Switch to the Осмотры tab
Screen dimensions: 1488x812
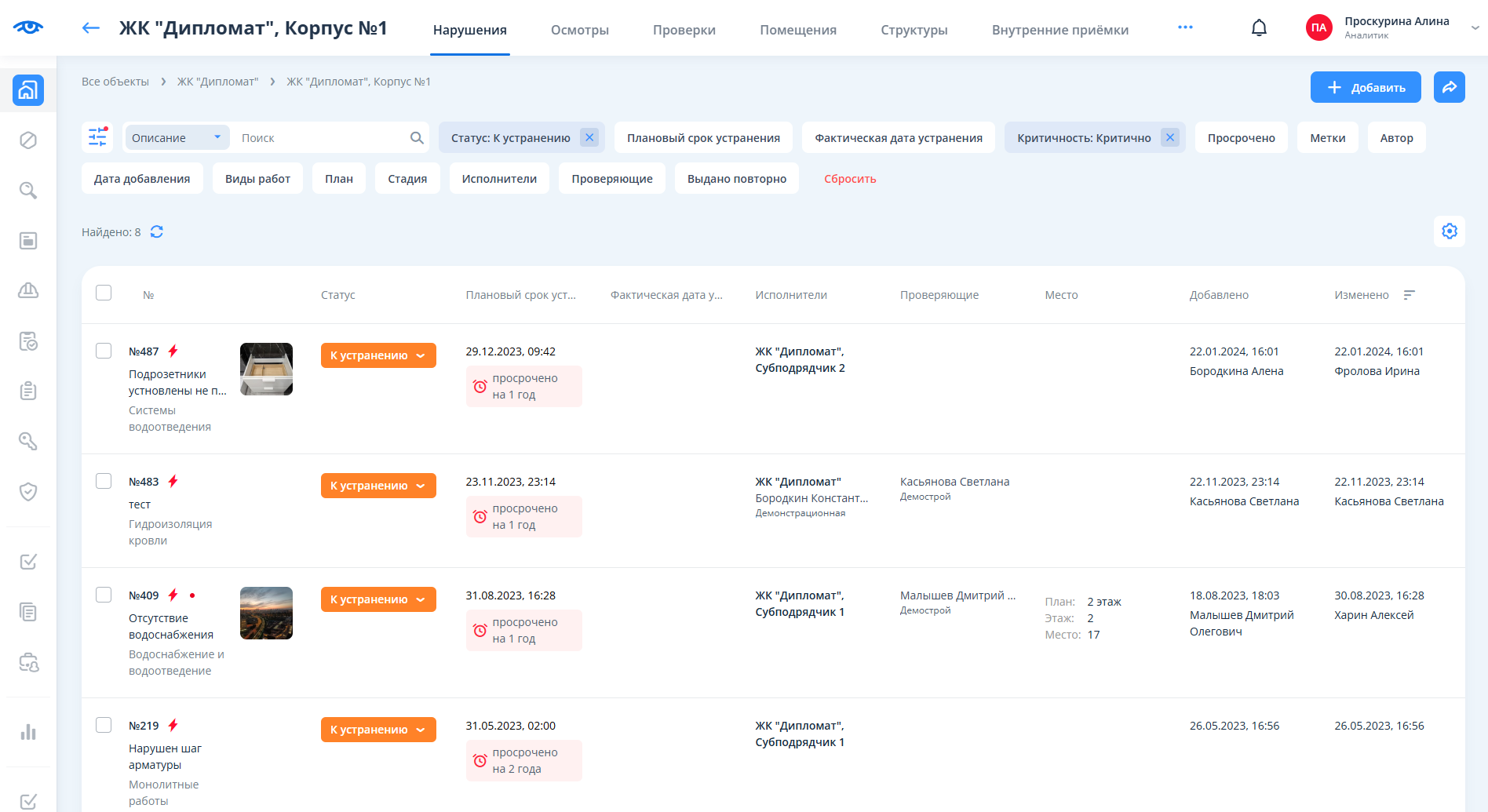click(579, 30)
